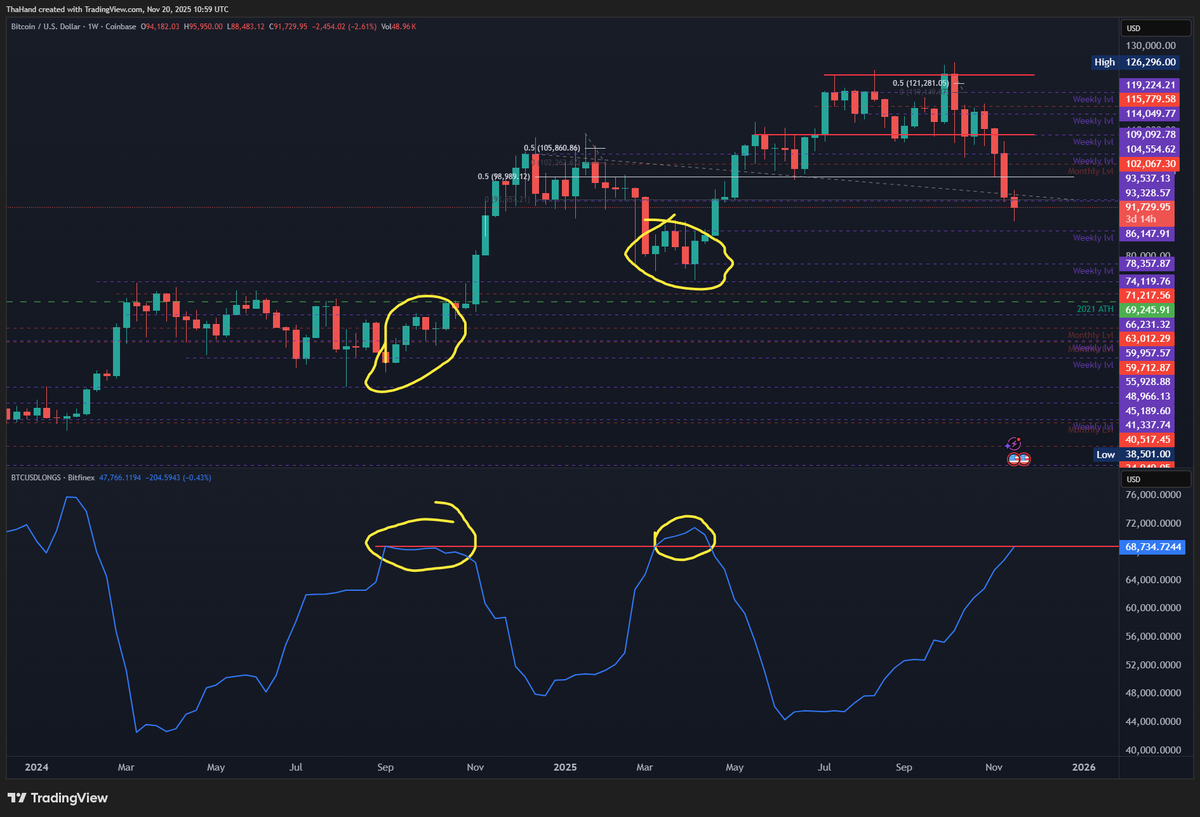This screenshot has height=817, width=1200.
Task: Click the 76,000.0000 label on the longs axis
Action: [1153, 495]
